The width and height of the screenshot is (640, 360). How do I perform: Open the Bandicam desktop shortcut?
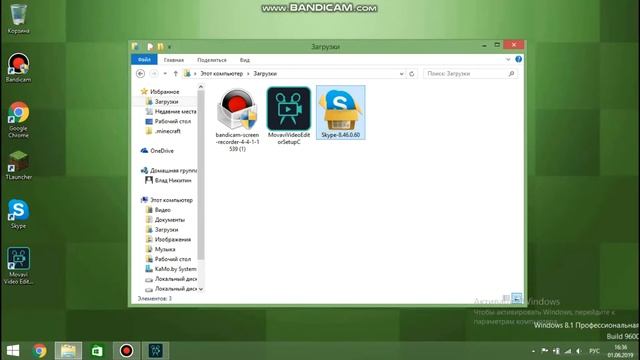(18, 67)
